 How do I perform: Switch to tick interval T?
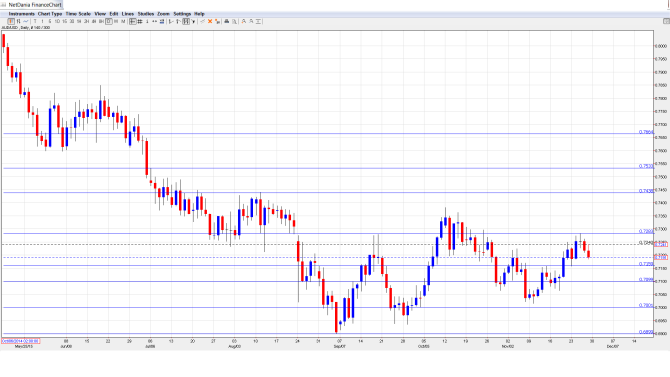click(35, 21)
